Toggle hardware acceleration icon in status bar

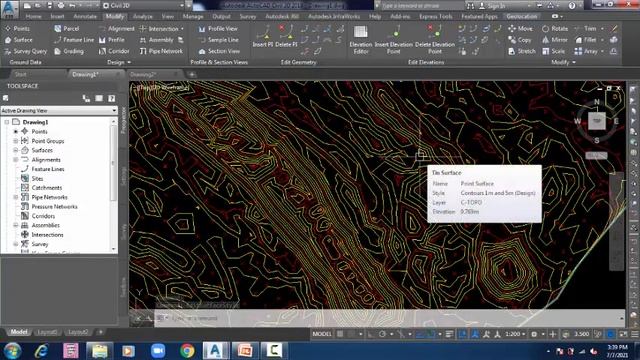(610, 334)
